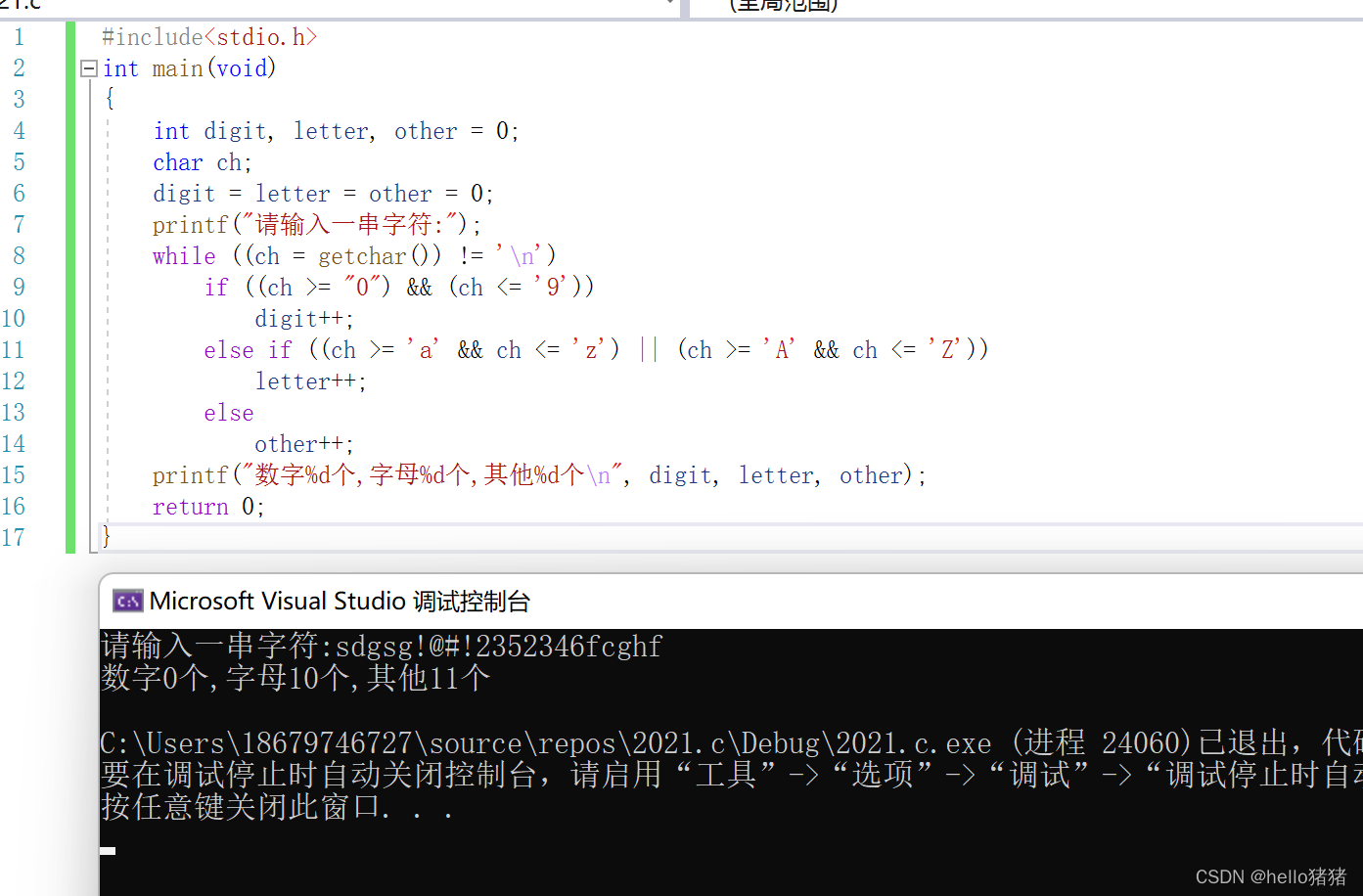Click the #include<stdio.h> line

(209, 37)
